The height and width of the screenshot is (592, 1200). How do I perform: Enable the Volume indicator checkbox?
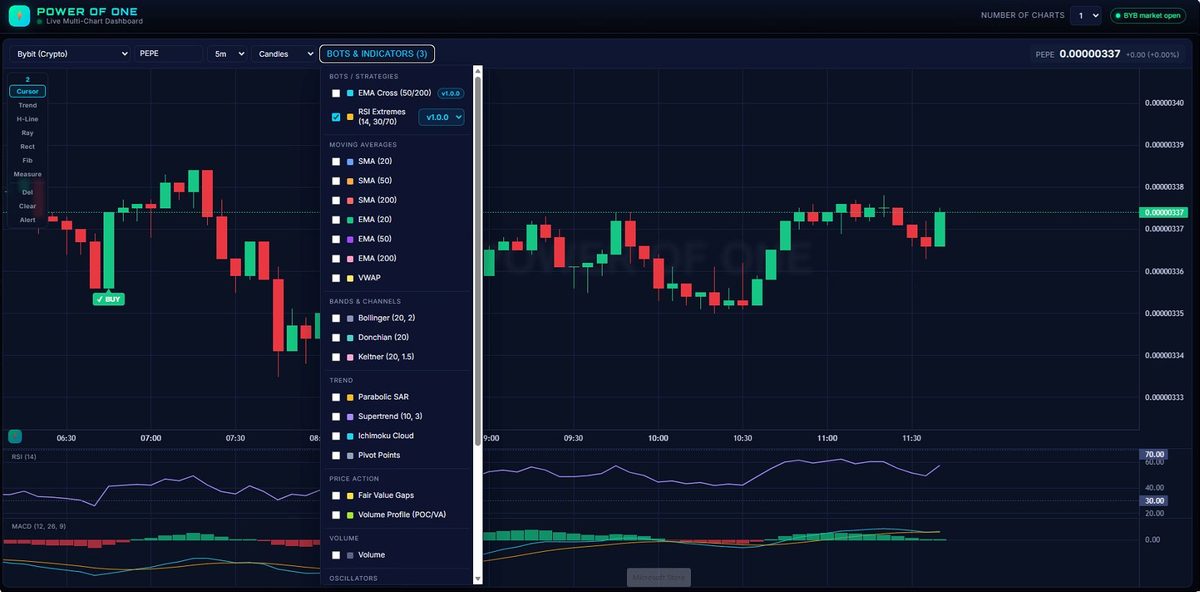[336, 555]
